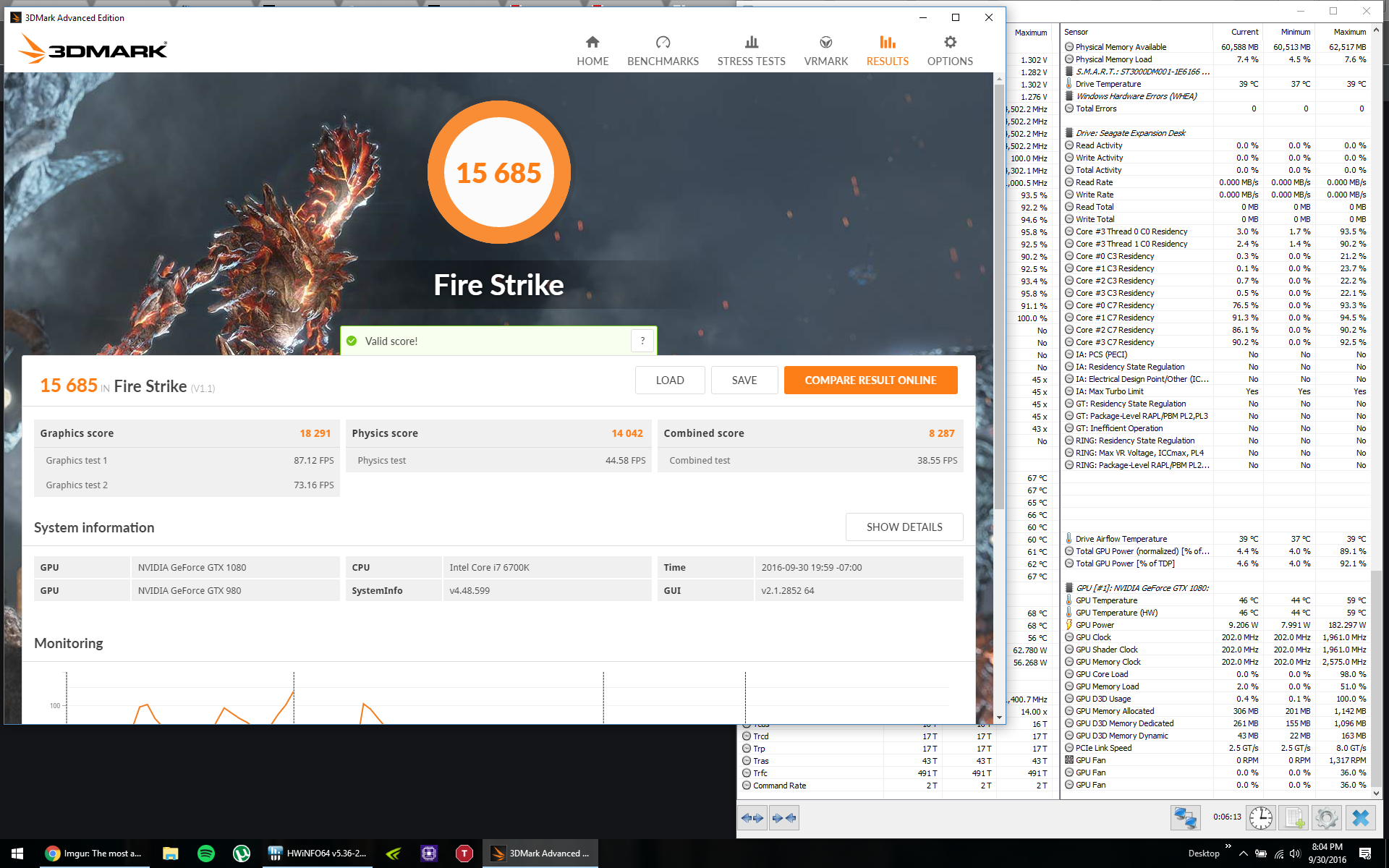The image size is (1389, 868).
Task: Click the SAVE result button
Action: [744, 380]
